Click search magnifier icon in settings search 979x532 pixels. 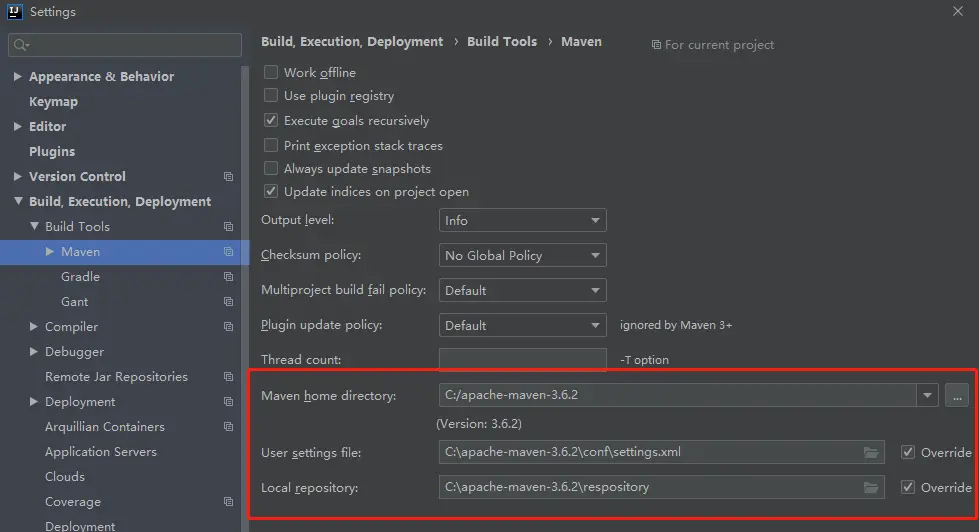click(21, 45)
